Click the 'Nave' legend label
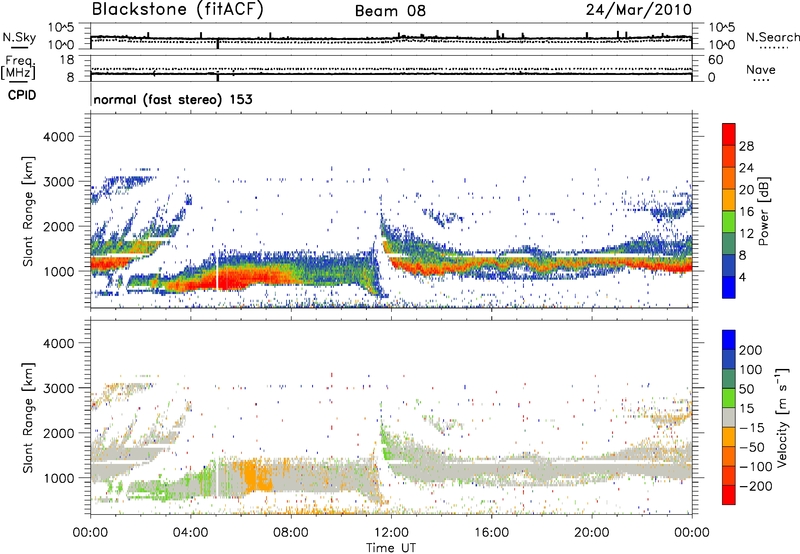The width and height of the screenshot is (800, 554). pos(761,70)
